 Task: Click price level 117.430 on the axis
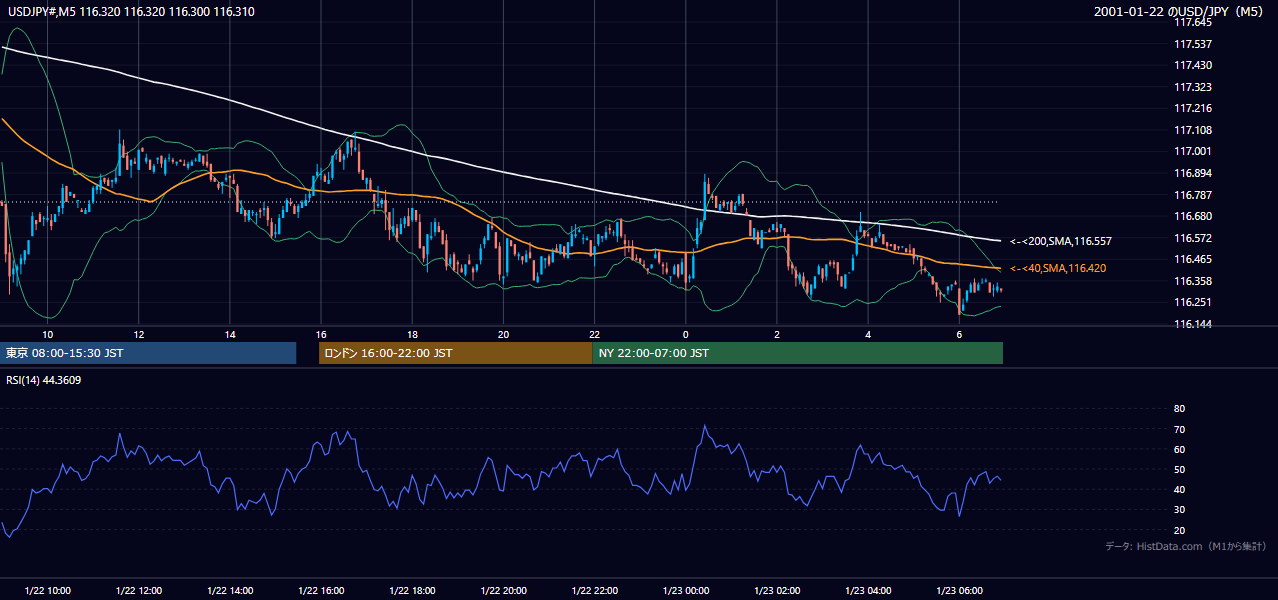click(1193, 65)
